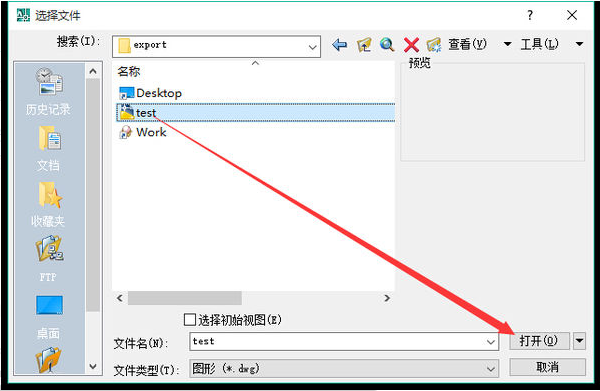This screenshot has width=600, height=391.
Task: Go up one folder level
Action: click(364, 45)
